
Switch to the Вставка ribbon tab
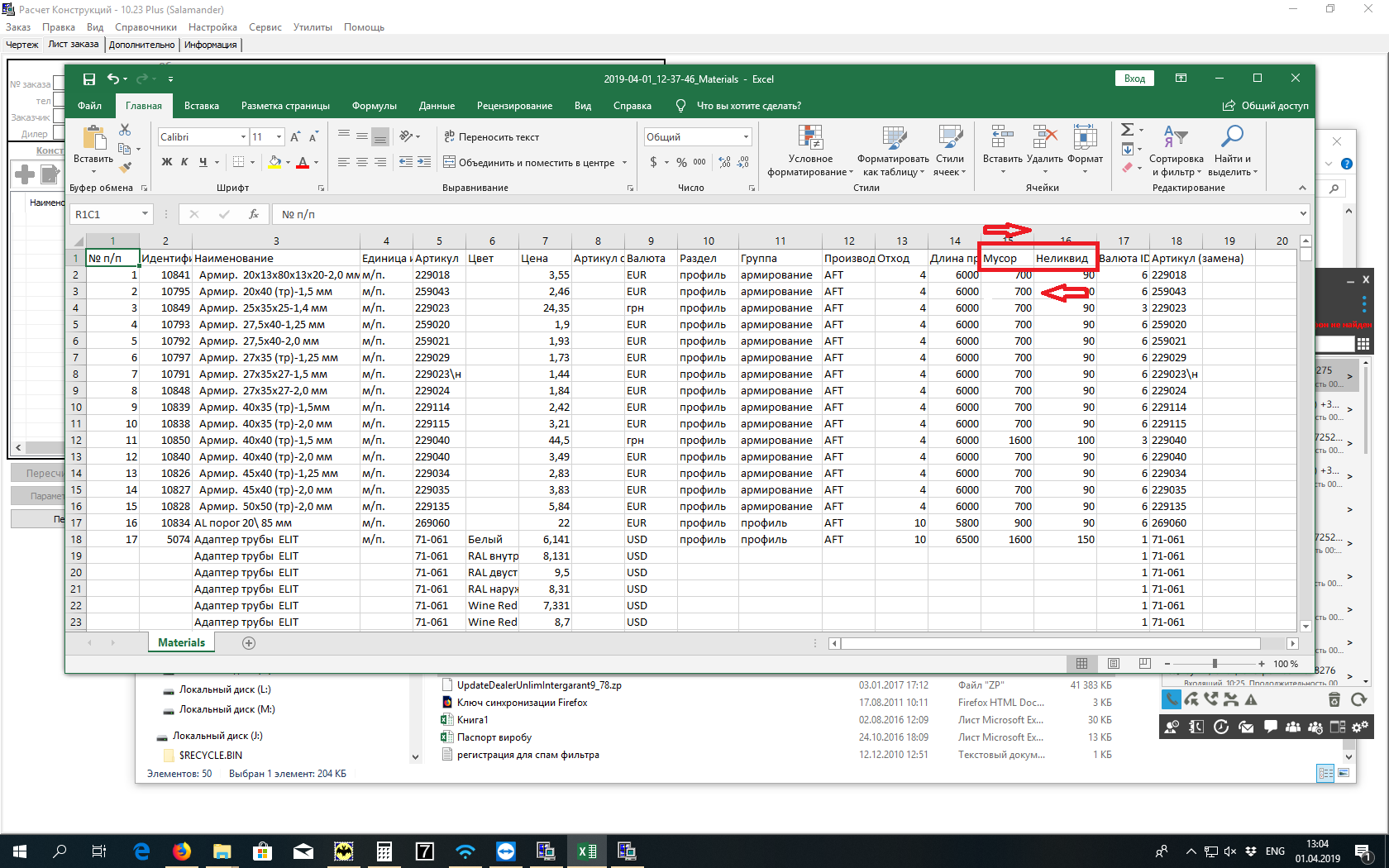[202, 106]
